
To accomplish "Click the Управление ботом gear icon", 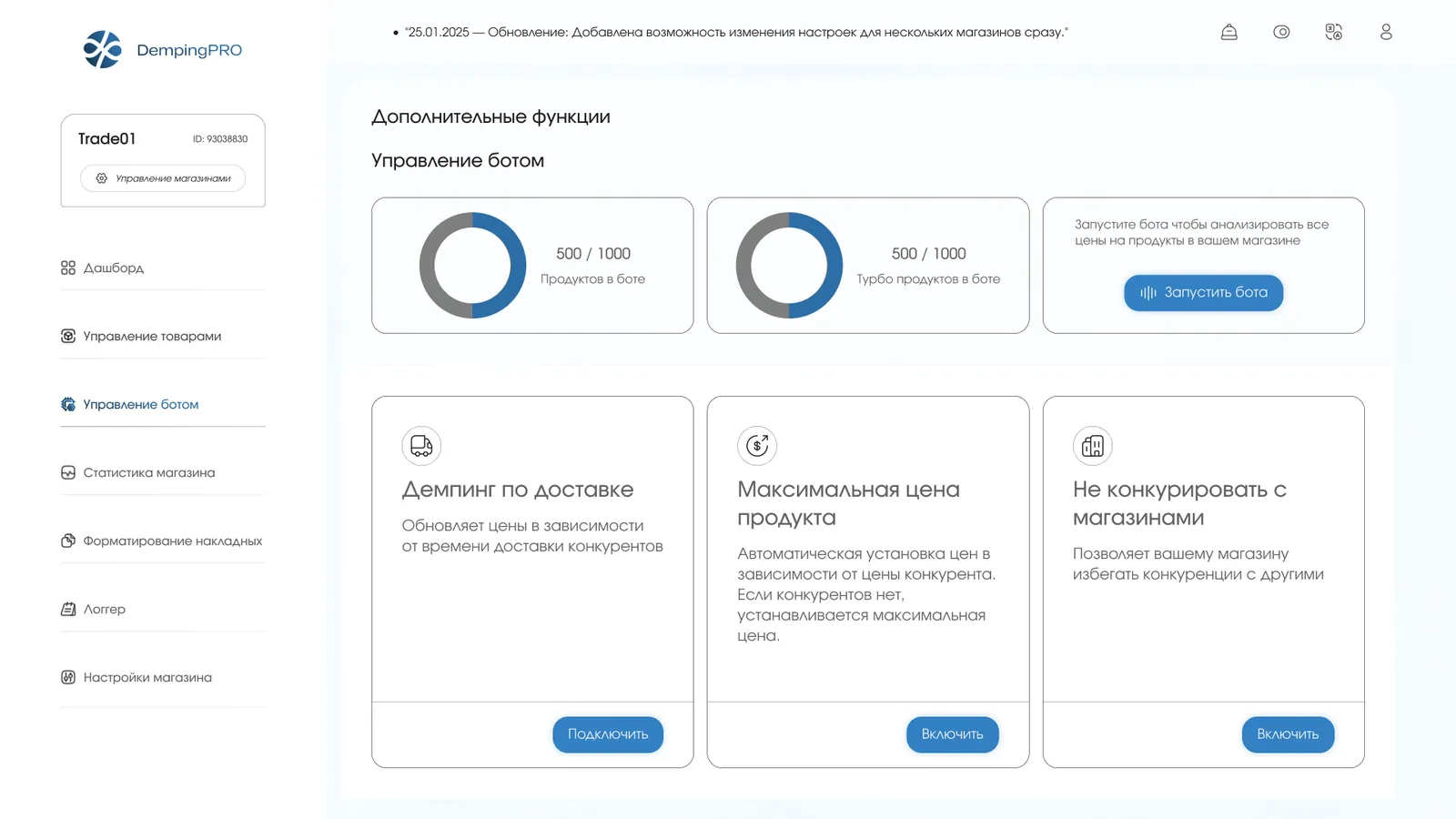I will point(68,404).
